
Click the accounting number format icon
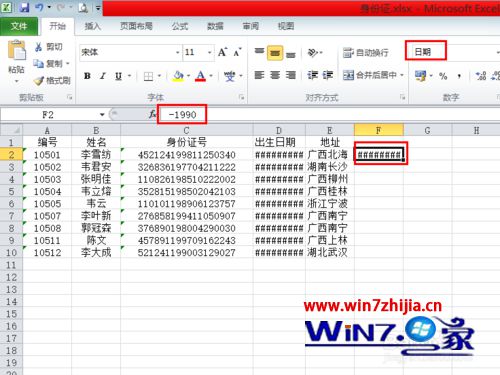[x=420, y=76]
